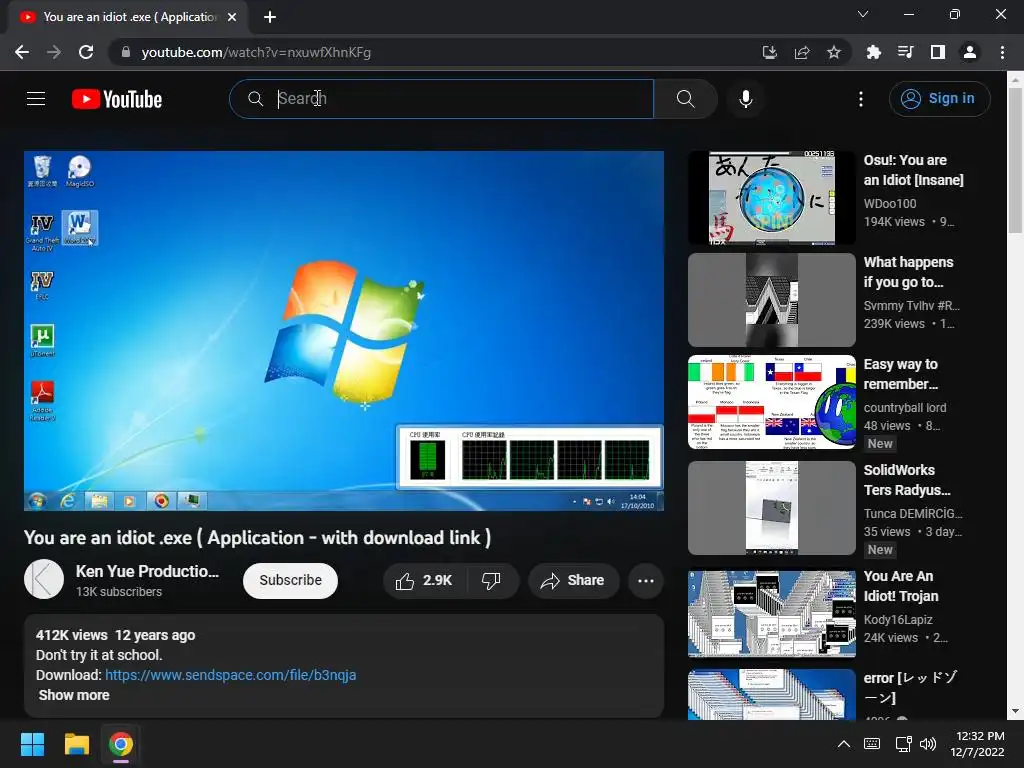Open 'Easy way to remember' flags thumbnail

[771, 402]
